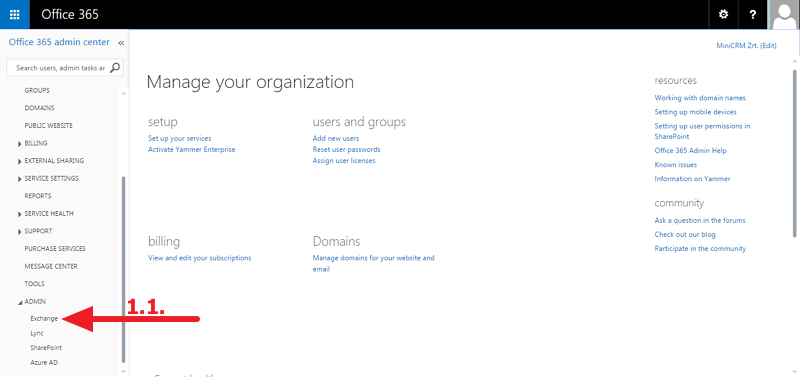800x377 pixels.
Task: Click Ask a question in the forums
Action: tap(700, 220)
